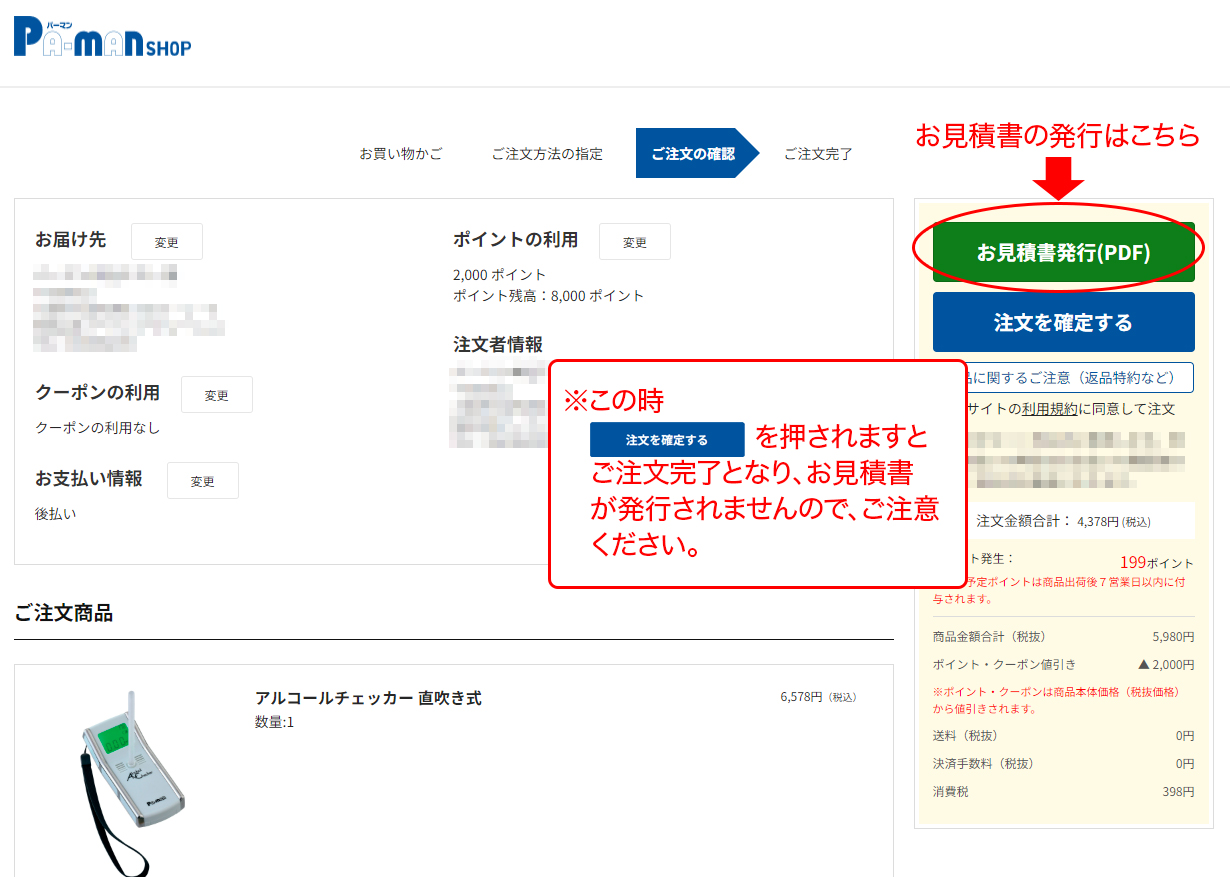Screen dimensions: 1230x877
Task: Click the active ご注文の確認 step
Action: click(x=693, y=154)
